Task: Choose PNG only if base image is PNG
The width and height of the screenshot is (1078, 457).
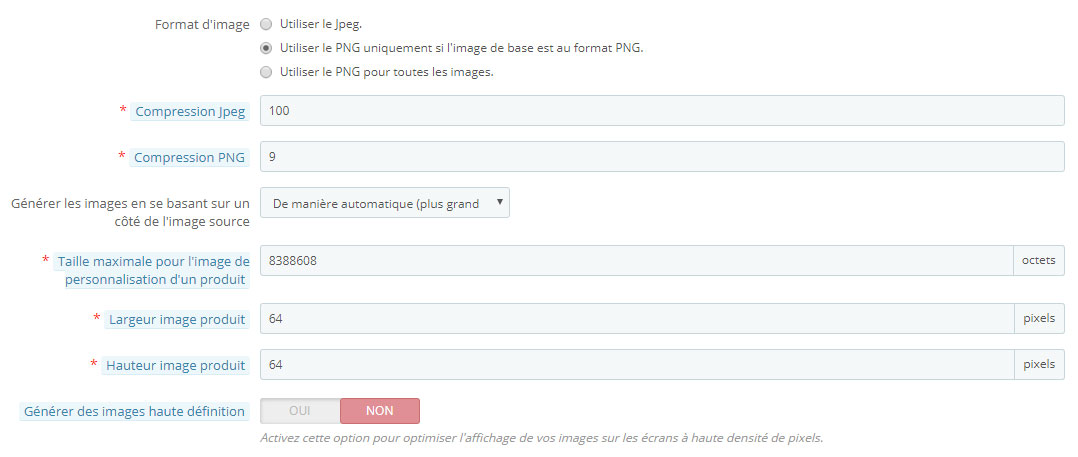Action: pyautogui.click(x=266, y=48)
